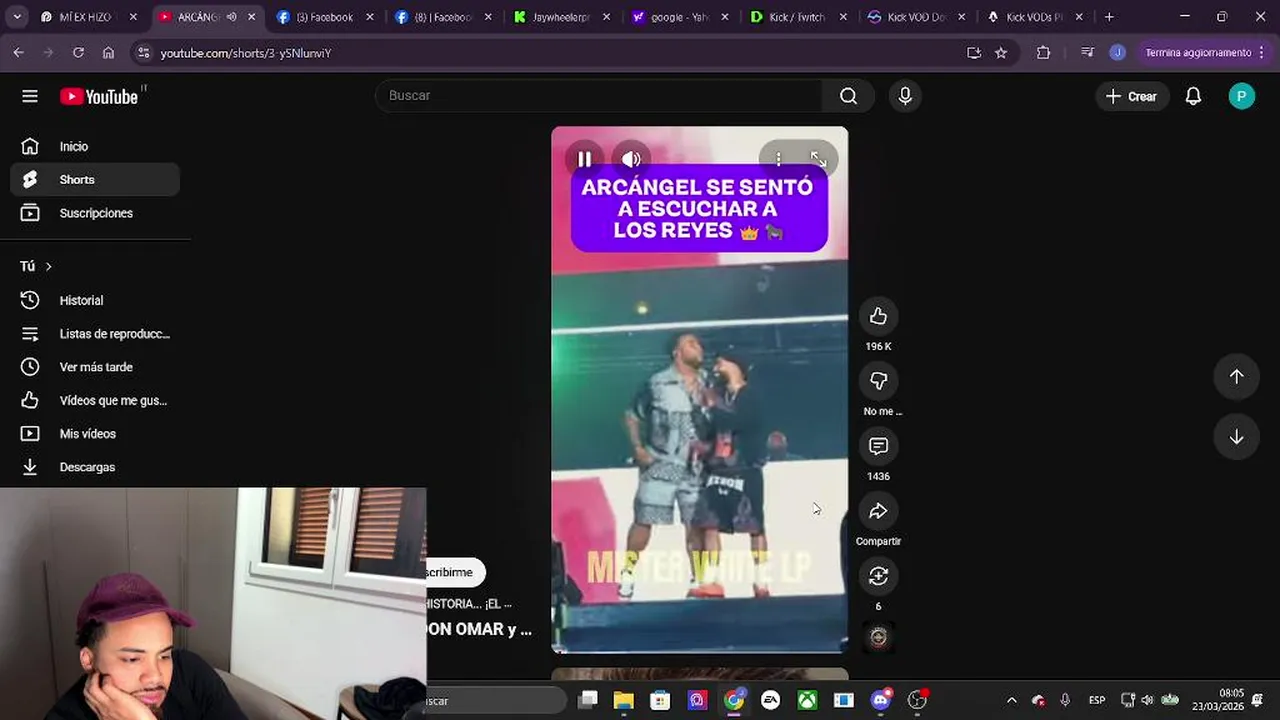The width and height of the screenshot is (1280, 720).
Task: Mute the ARCÁNGEL tab audio
Action: 231,17
